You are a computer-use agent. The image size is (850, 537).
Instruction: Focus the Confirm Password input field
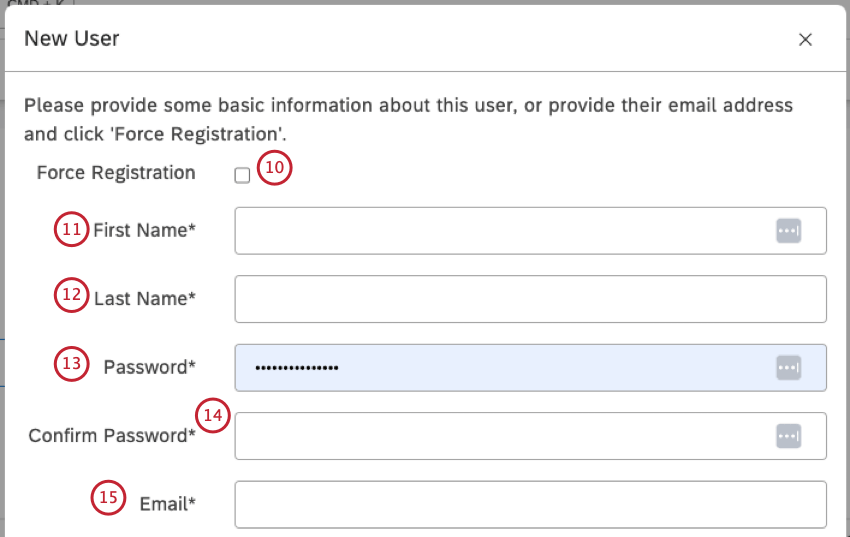point(500,436)
